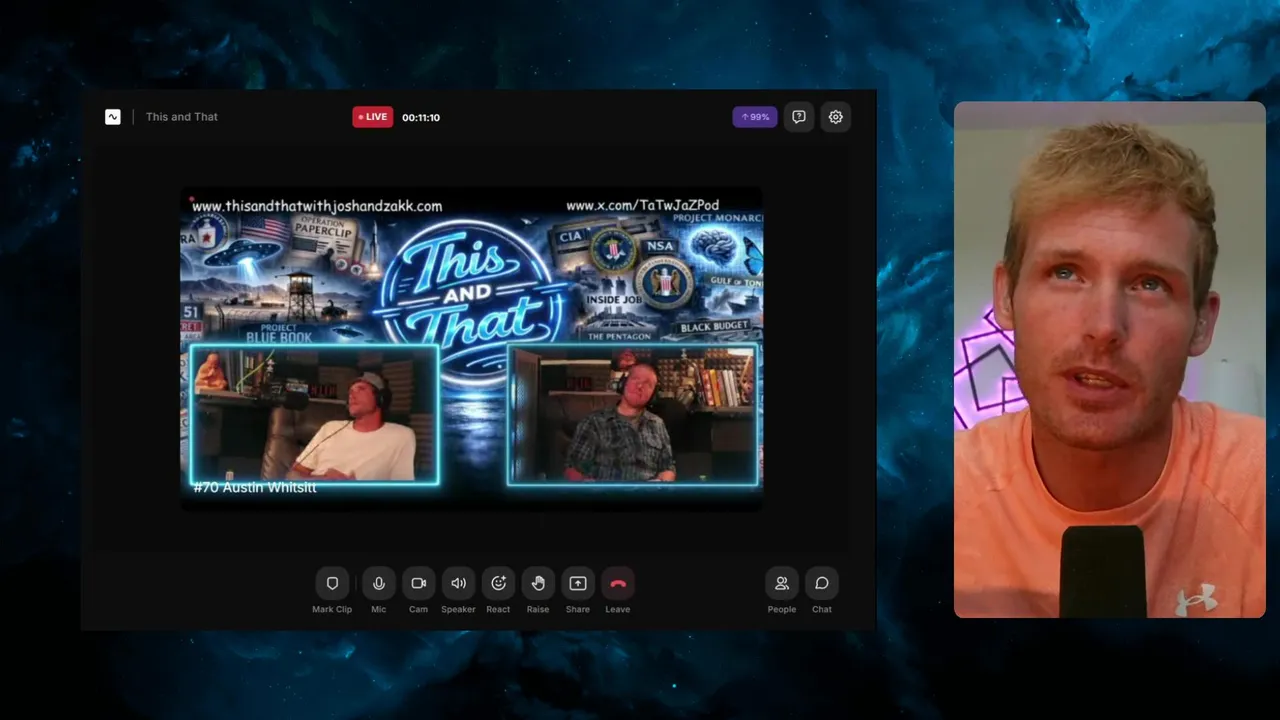Click the right host video frame
The image size is (1280, 720).
click(632, 414)
